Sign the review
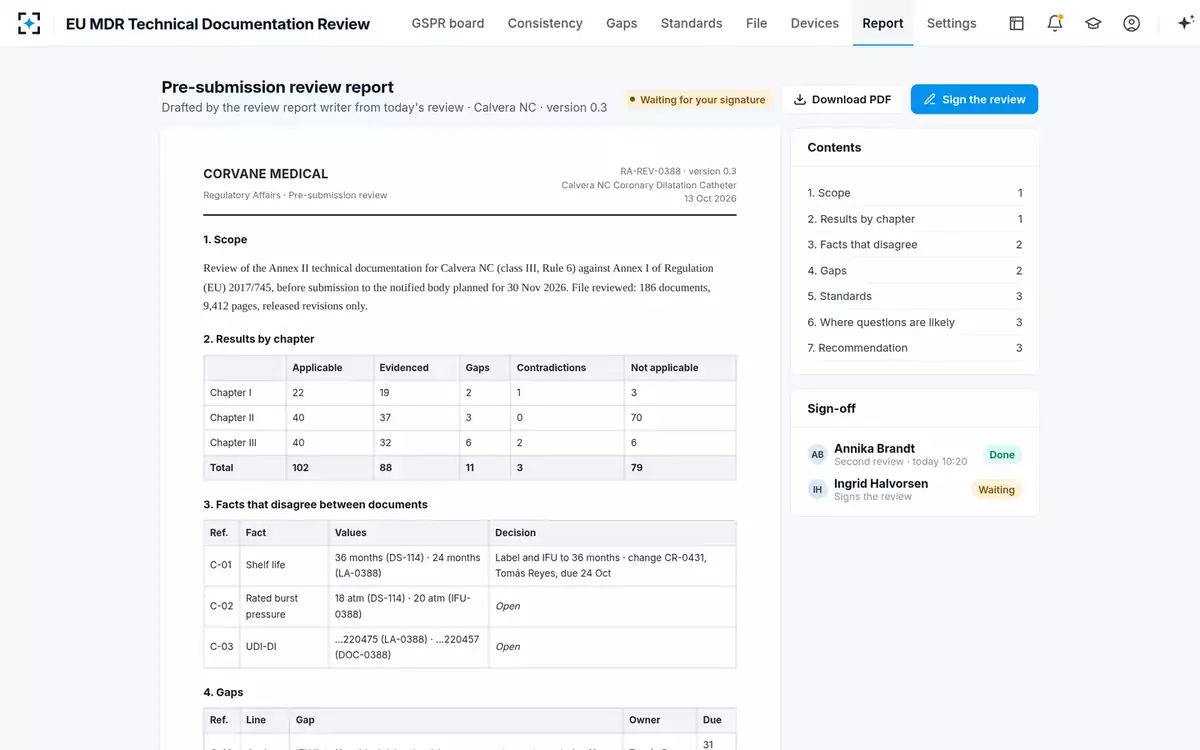 pos(974,99)
